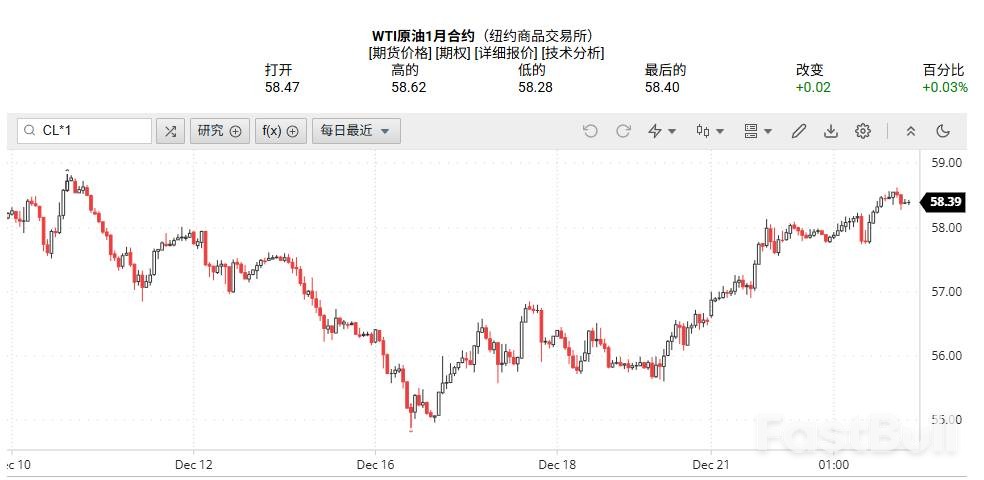The height and width of the screenshot is (480, 984).
Task: Collapse the toolbar with double chevron
Action: [910, 131]
